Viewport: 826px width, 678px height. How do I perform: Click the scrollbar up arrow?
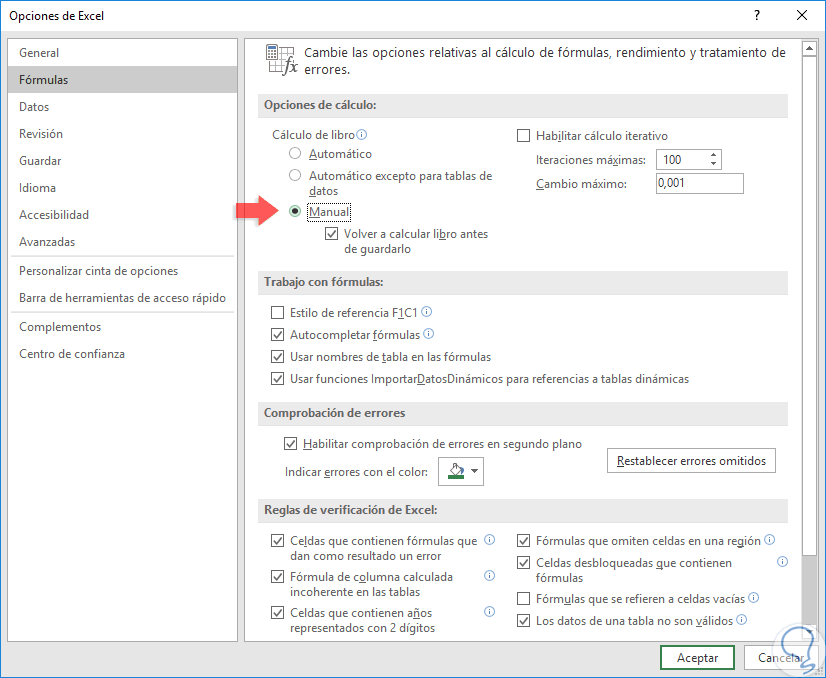click(809, 49)
